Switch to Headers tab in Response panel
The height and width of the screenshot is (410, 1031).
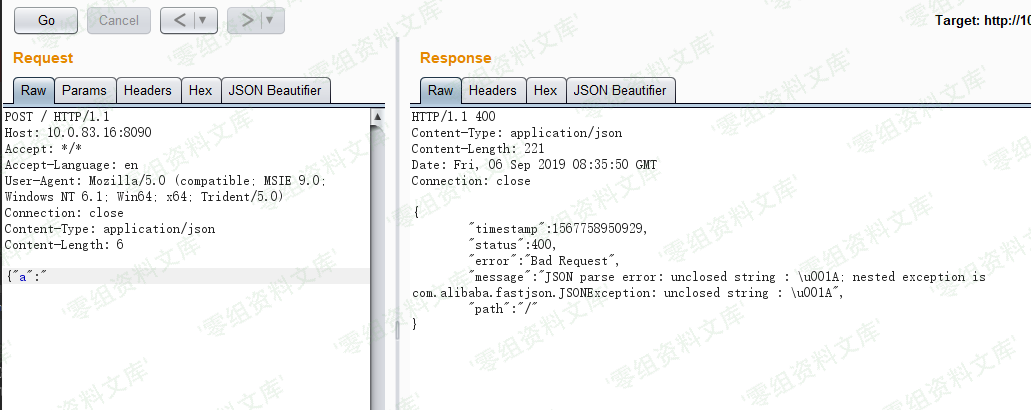click(x=493, y=90)
